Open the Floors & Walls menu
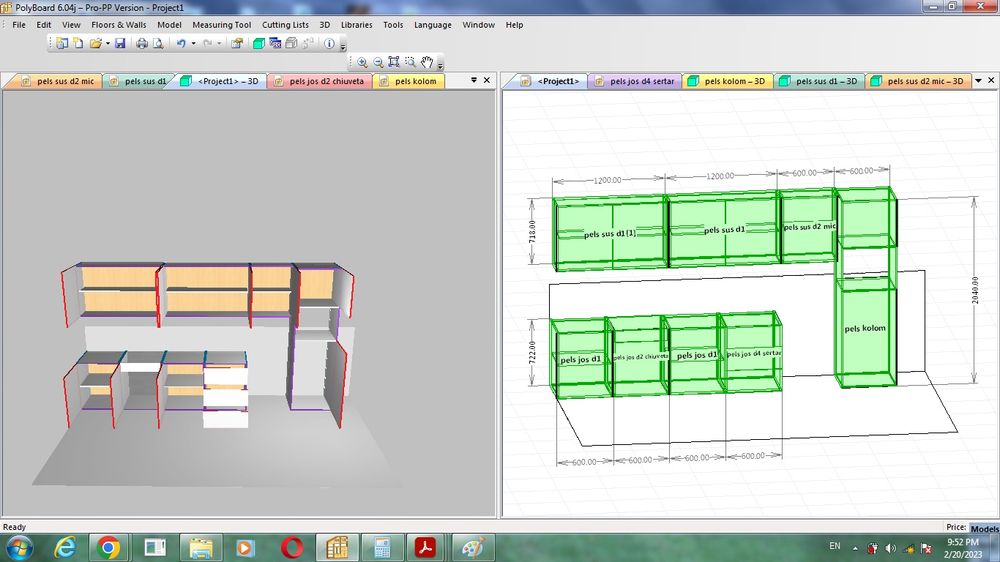This screenshot has height=562, width=1000. [x=118, y=25]
